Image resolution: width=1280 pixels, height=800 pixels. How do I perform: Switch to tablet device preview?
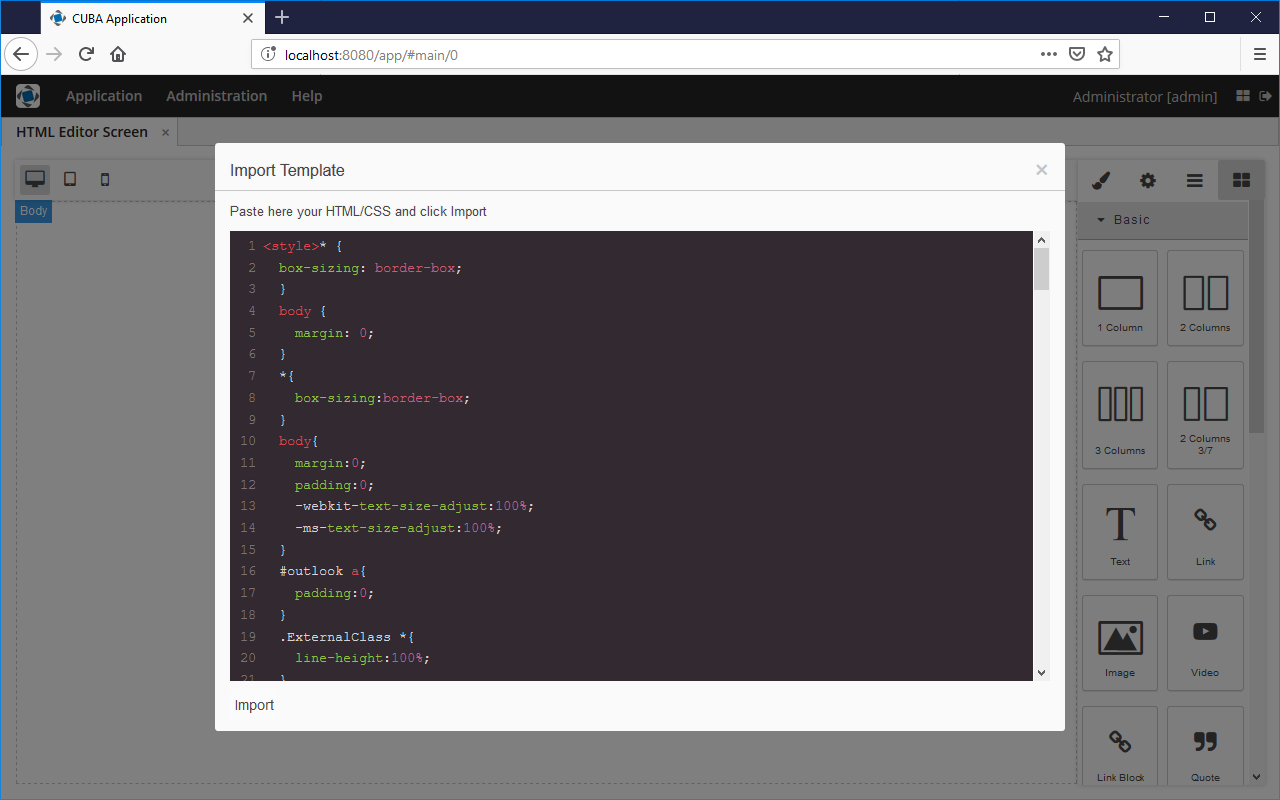click(x=70, y=179)
